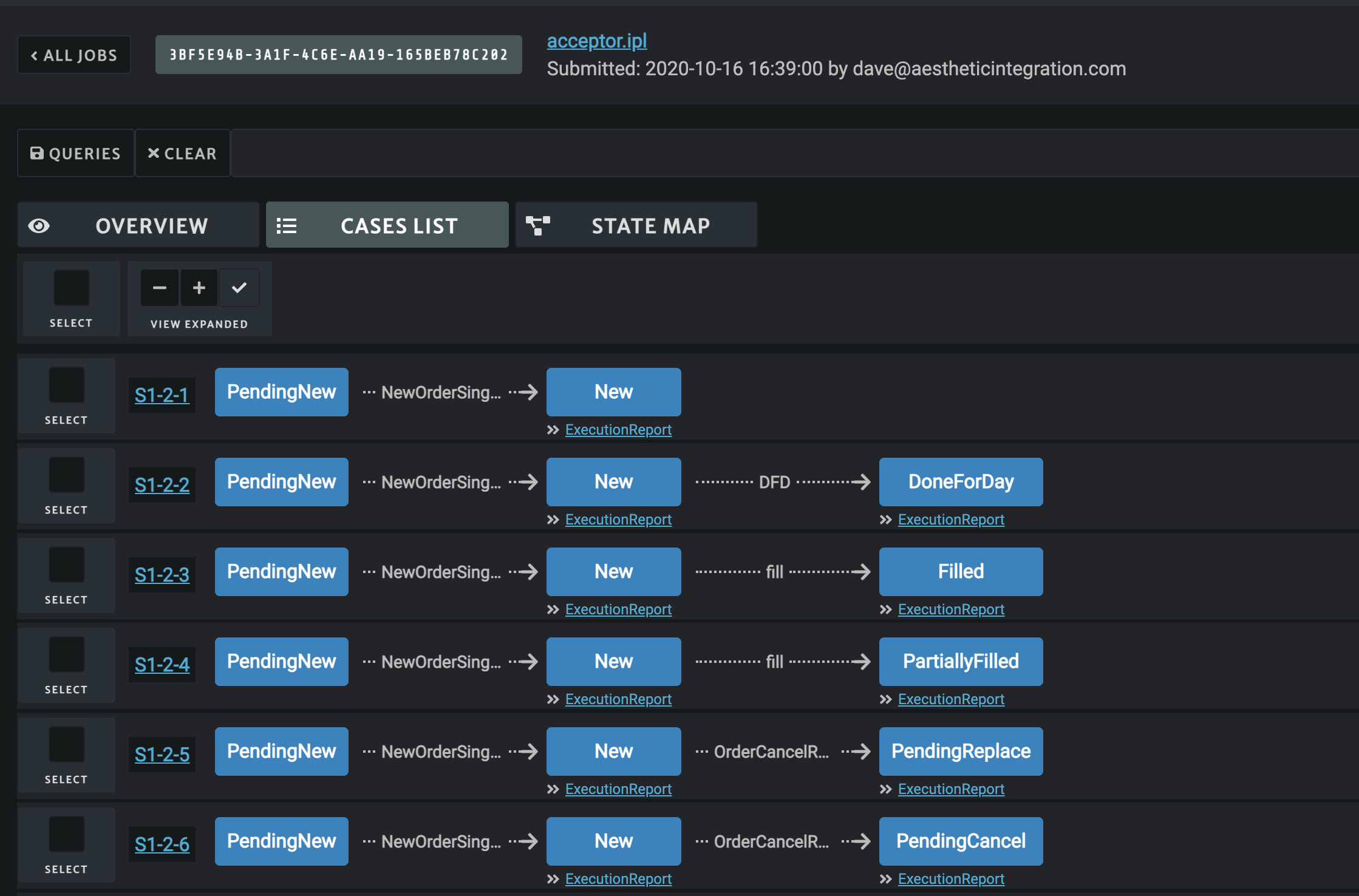Open ExecutionReport under Filled

point(951,609)
